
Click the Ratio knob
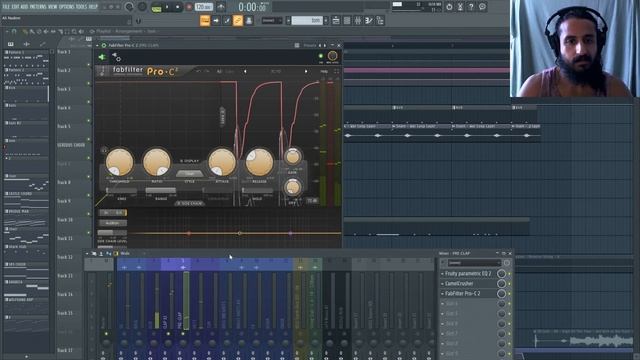click(x=157, y=162)
